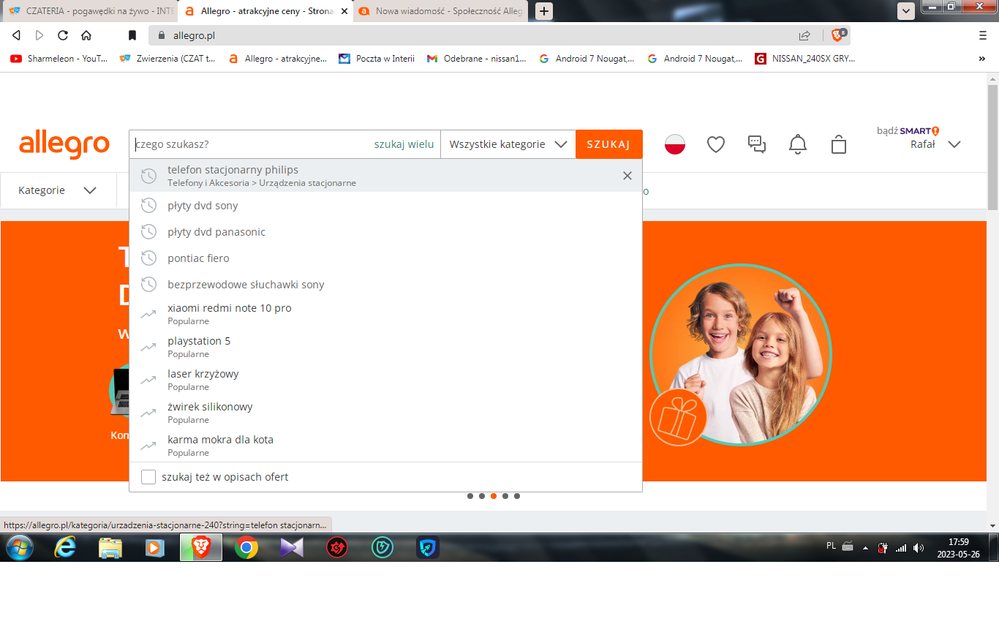Image resolution: width=999 pixels, height=622 pixels.
Task: Enable 'szukaj też w opisach ofert' checkbox
Action: [x=148, y=477]
